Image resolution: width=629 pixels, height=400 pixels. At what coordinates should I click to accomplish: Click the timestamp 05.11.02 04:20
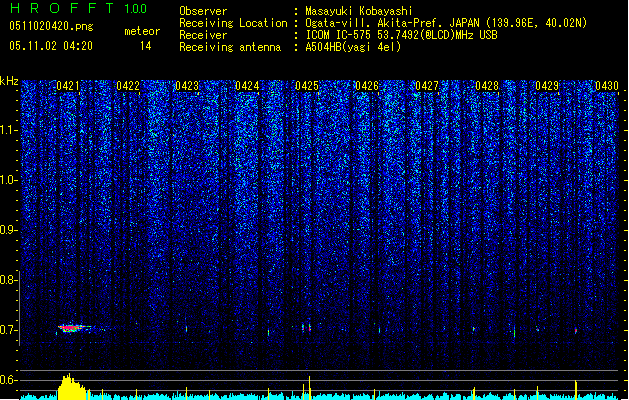51,46
